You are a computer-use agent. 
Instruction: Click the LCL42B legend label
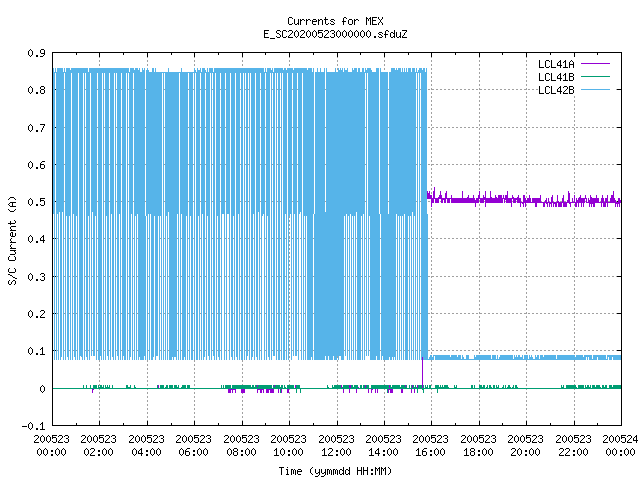coord(556,90)
